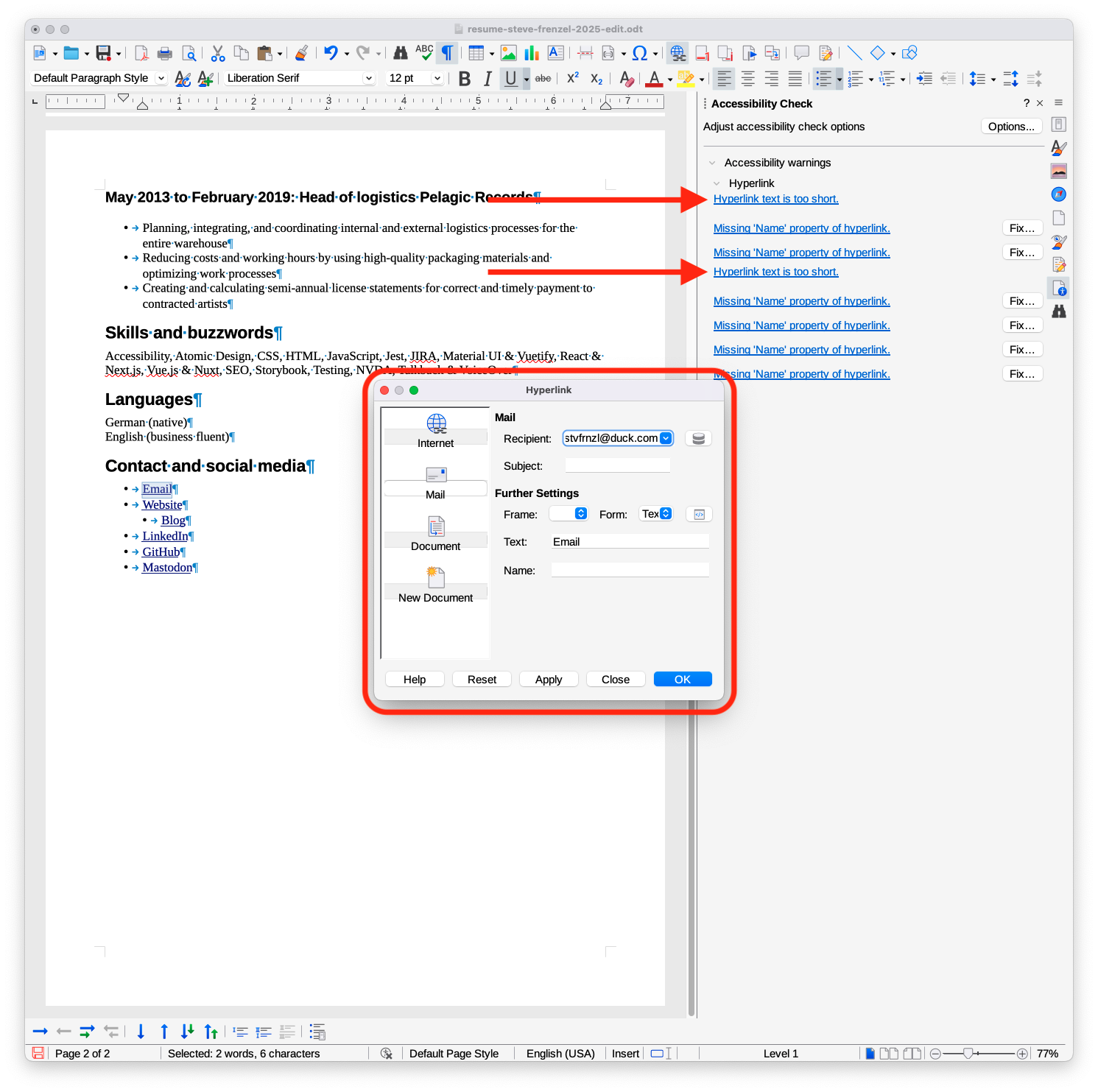This screenshot has height=1092, width=1098.
Task: Click the Insert Image toolbar icon
Action: tap(508, 53)
